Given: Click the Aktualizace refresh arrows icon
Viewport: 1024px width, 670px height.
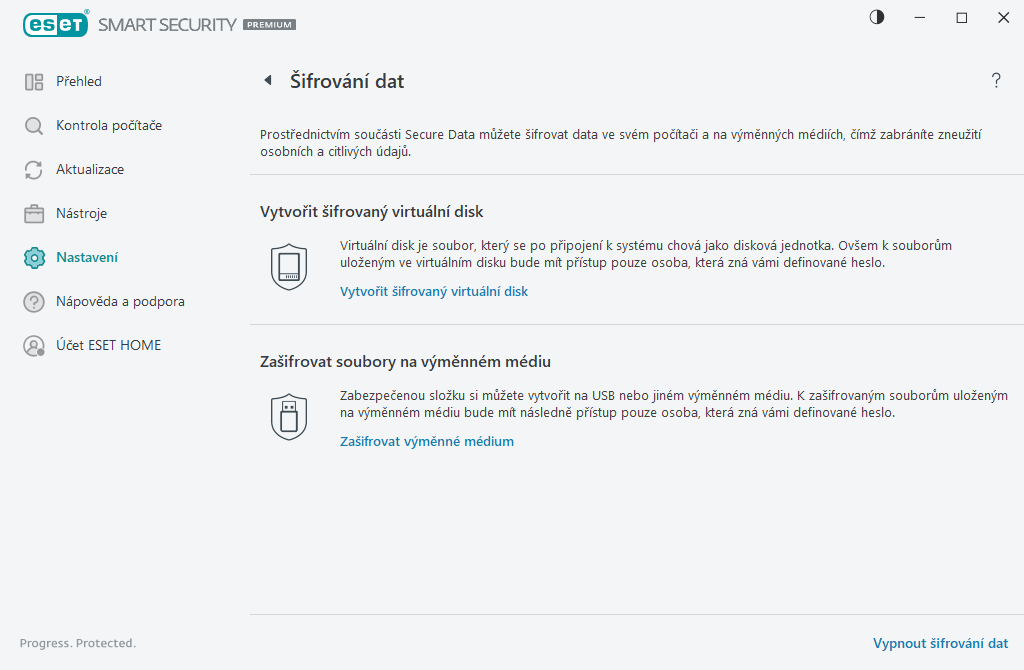Looking at the screenshot, I should (34, 170).
